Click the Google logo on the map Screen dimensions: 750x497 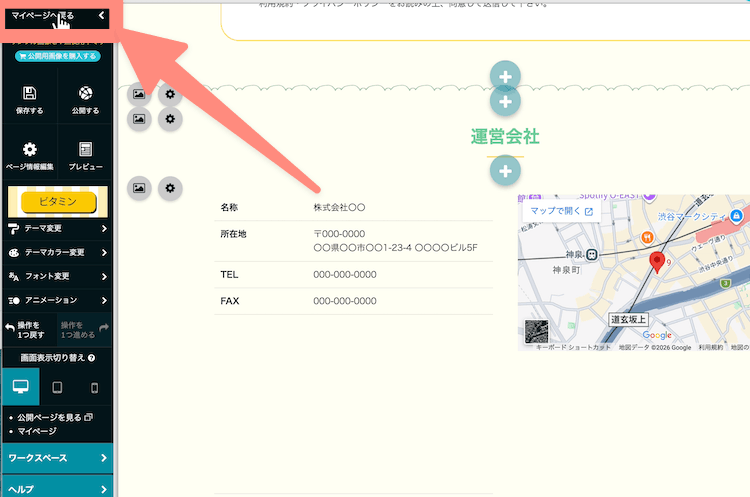657,335
